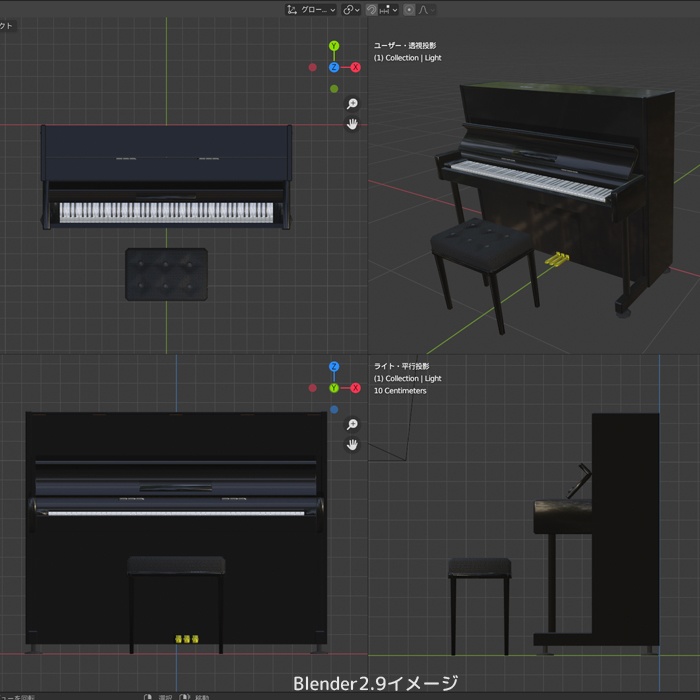The height and width of the screenshot is (700, 700).
Task: Click '(1) Collection | Light' in perspective view
Action: (x=408, y=58)
